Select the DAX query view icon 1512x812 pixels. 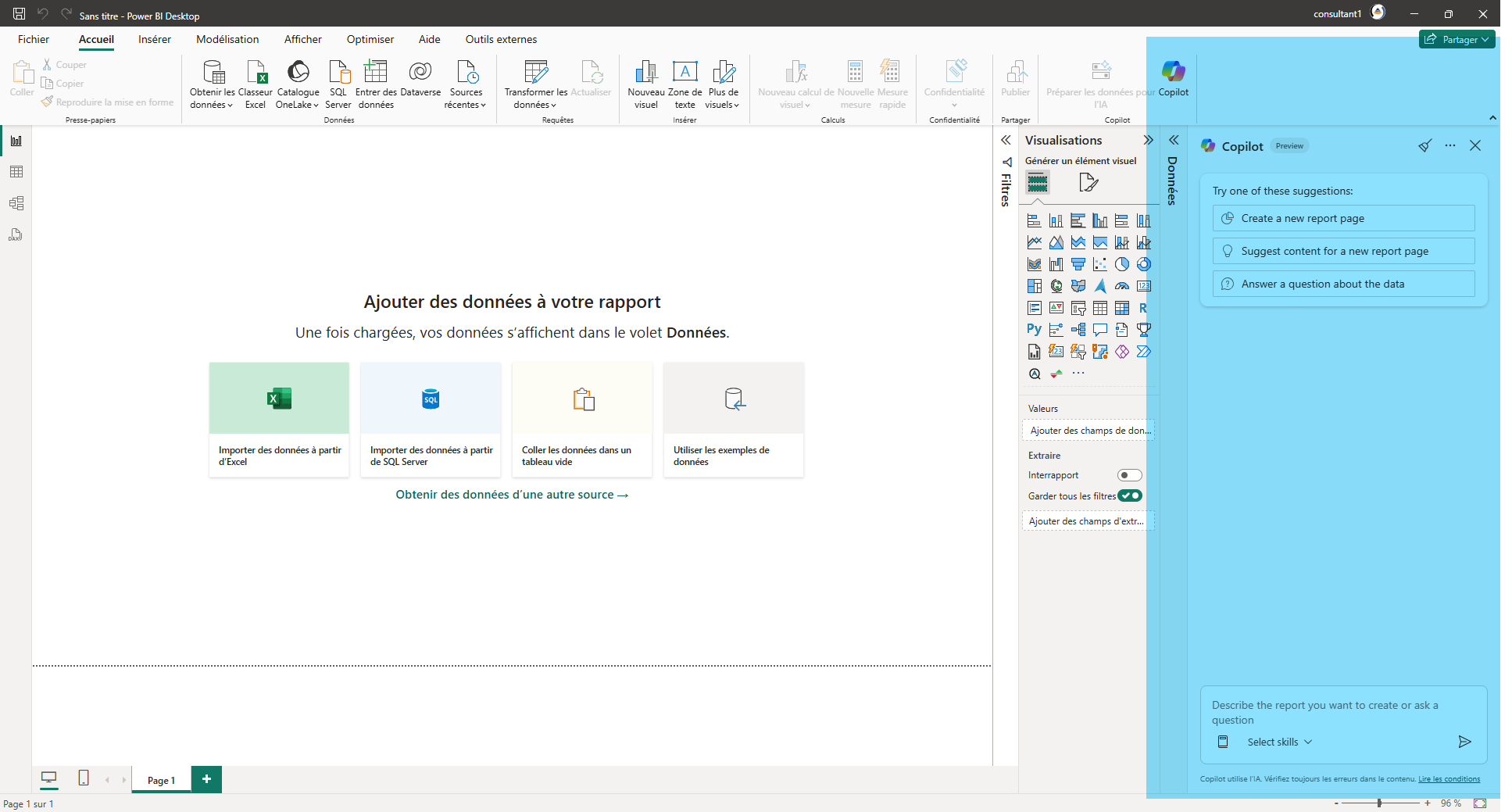16,234
